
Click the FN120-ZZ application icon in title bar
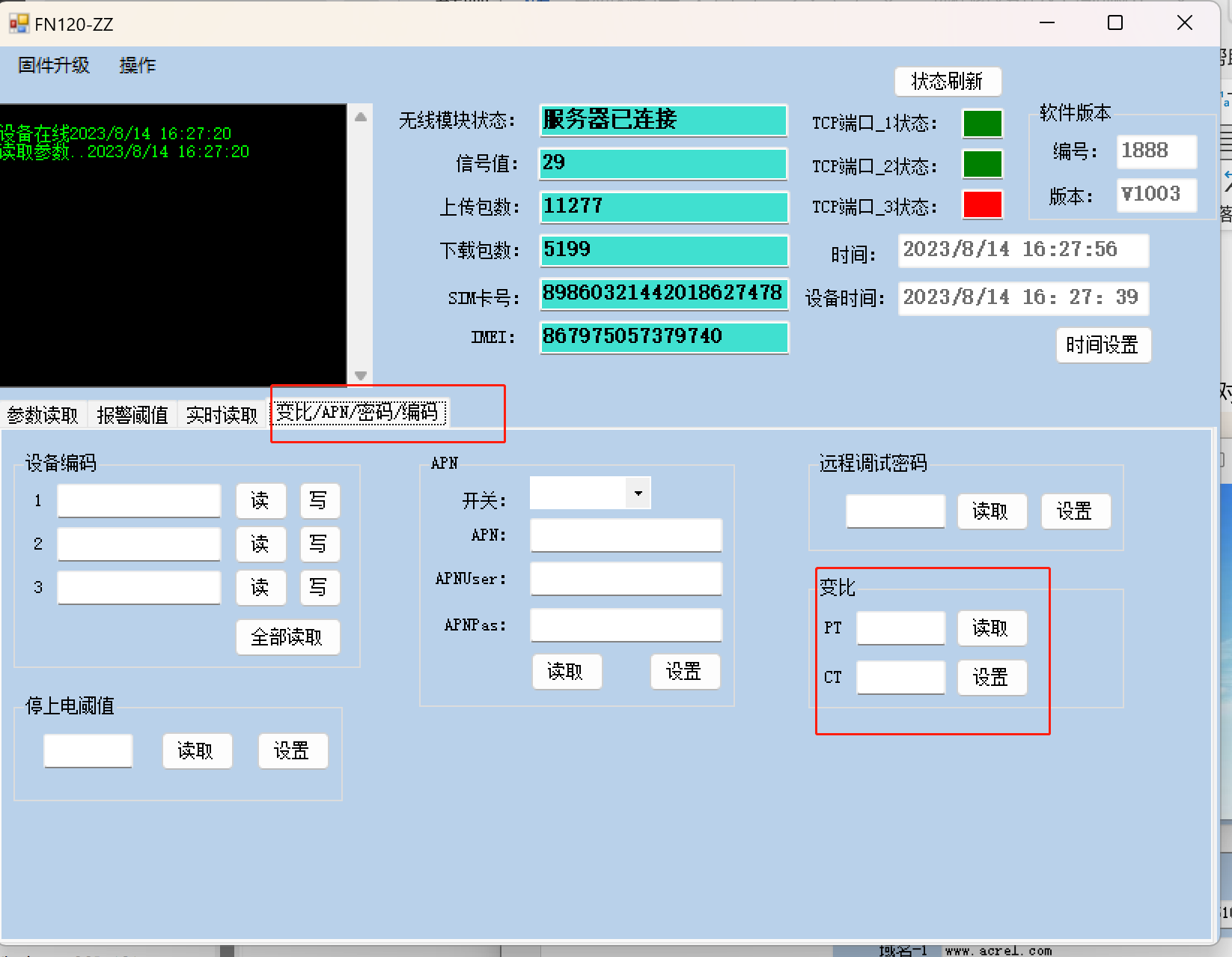[18, 24]
